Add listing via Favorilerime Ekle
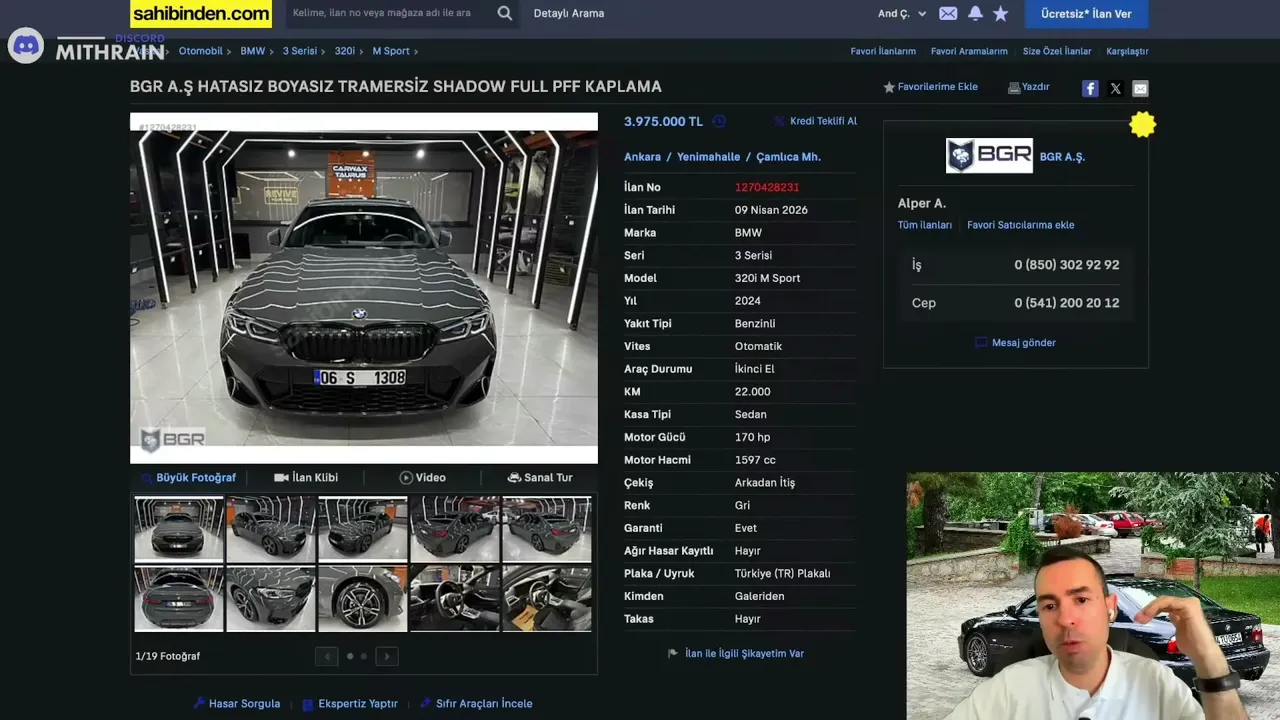1280x720 pixels. (x=930, y=87)
